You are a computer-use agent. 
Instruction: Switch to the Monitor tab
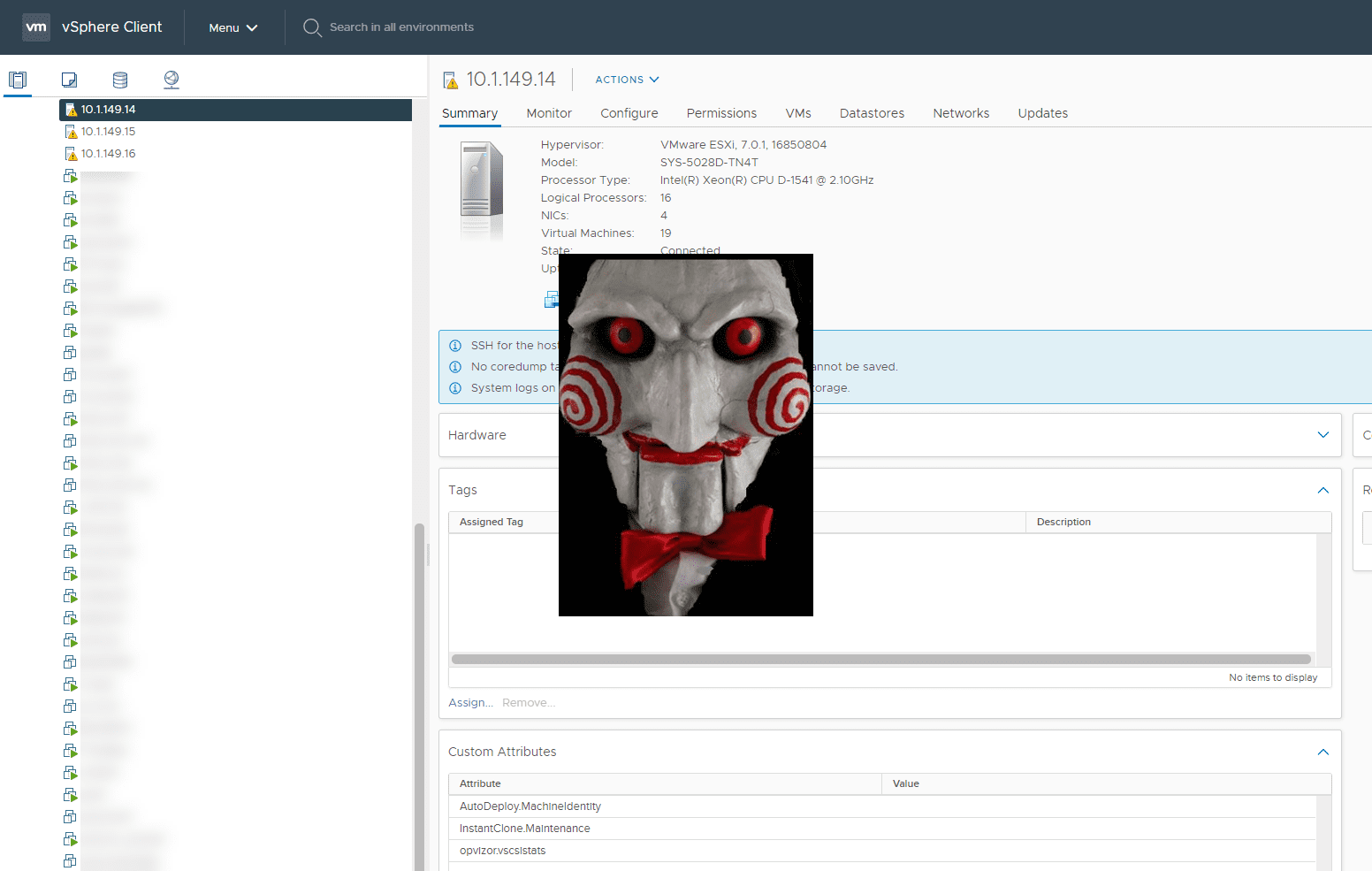point(549,113)
